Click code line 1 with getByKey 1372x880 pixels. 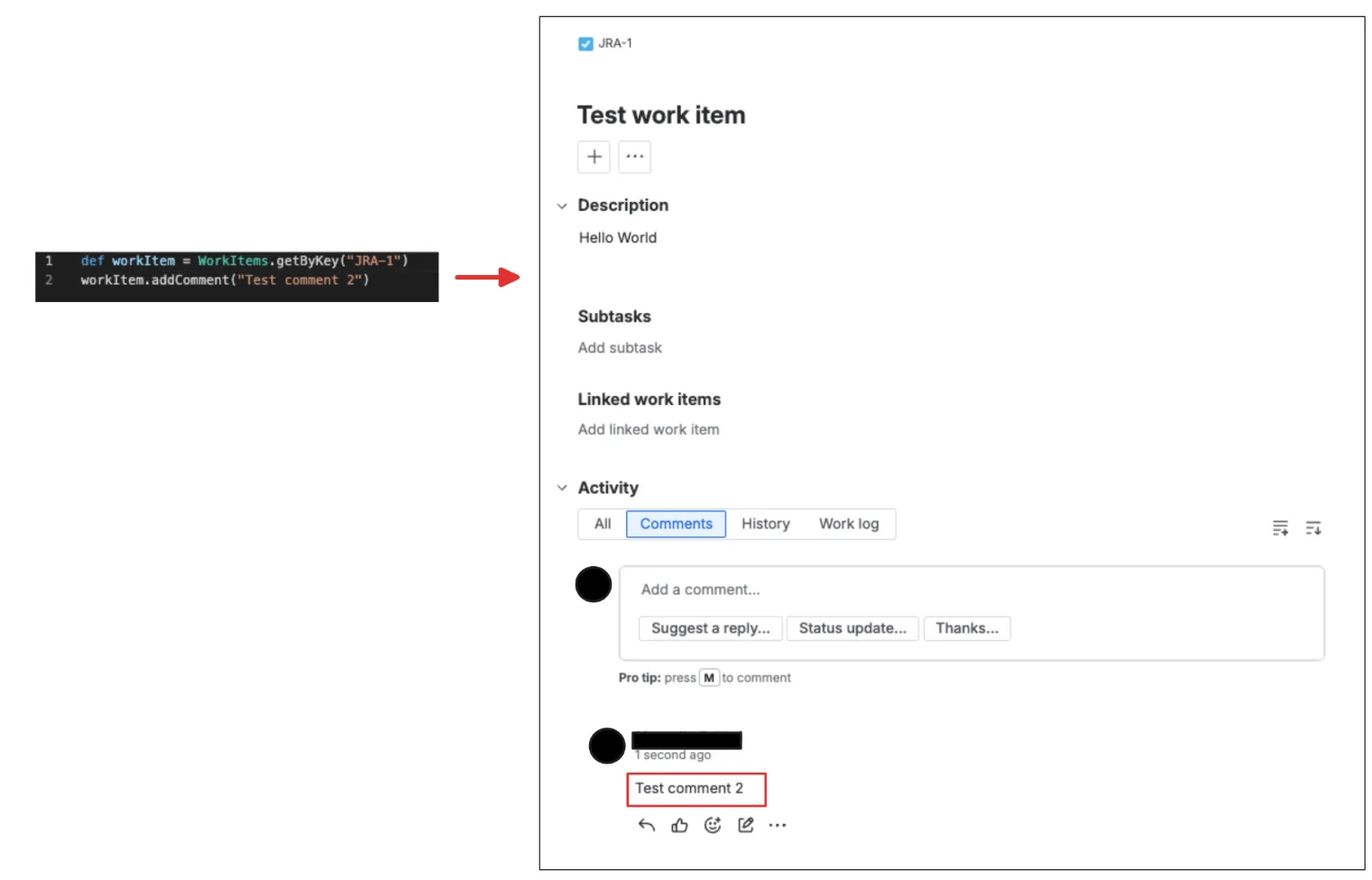click(x=244, y=261)
